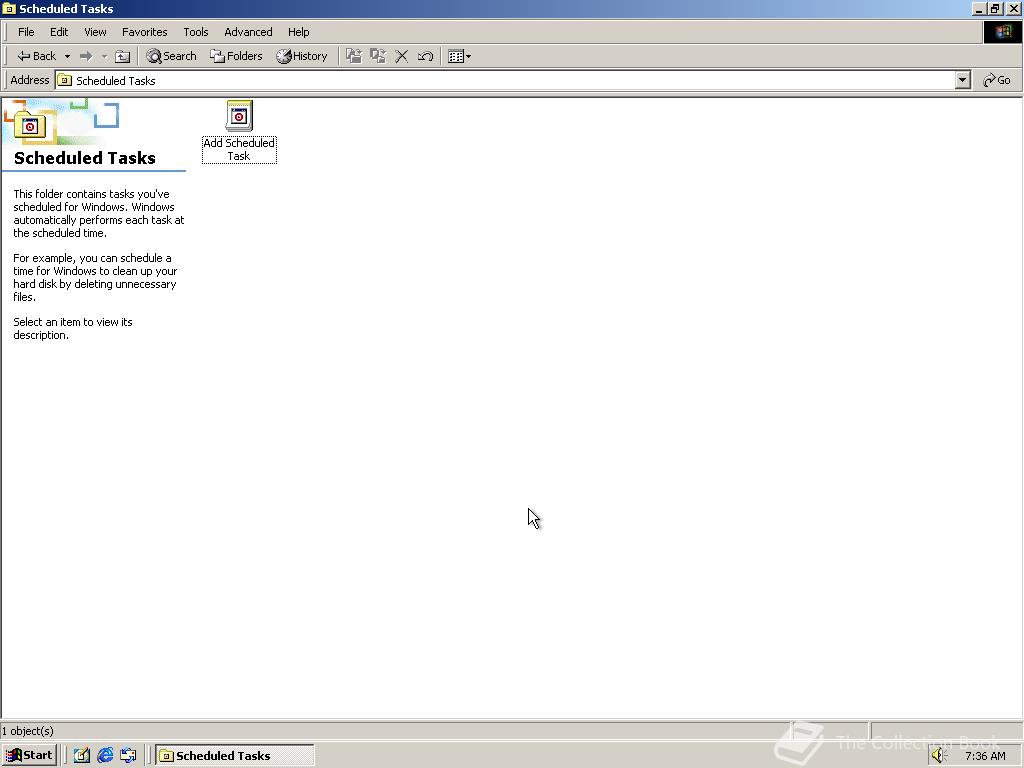Open the Views dropdown button

(460, 56)
